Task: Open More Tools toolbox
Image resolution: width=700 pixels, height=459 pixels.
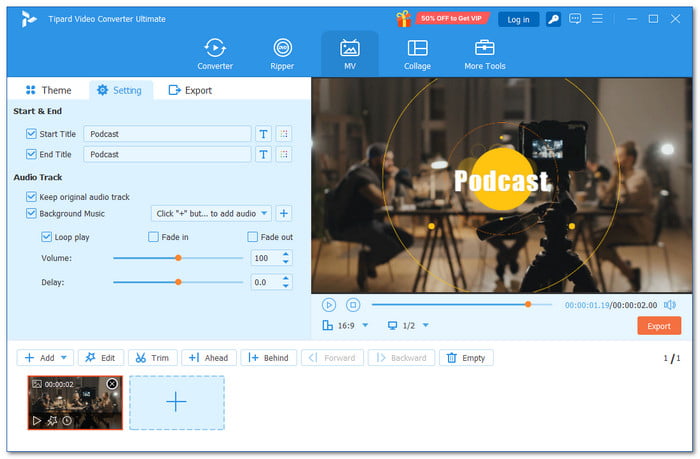Action: 485,54
